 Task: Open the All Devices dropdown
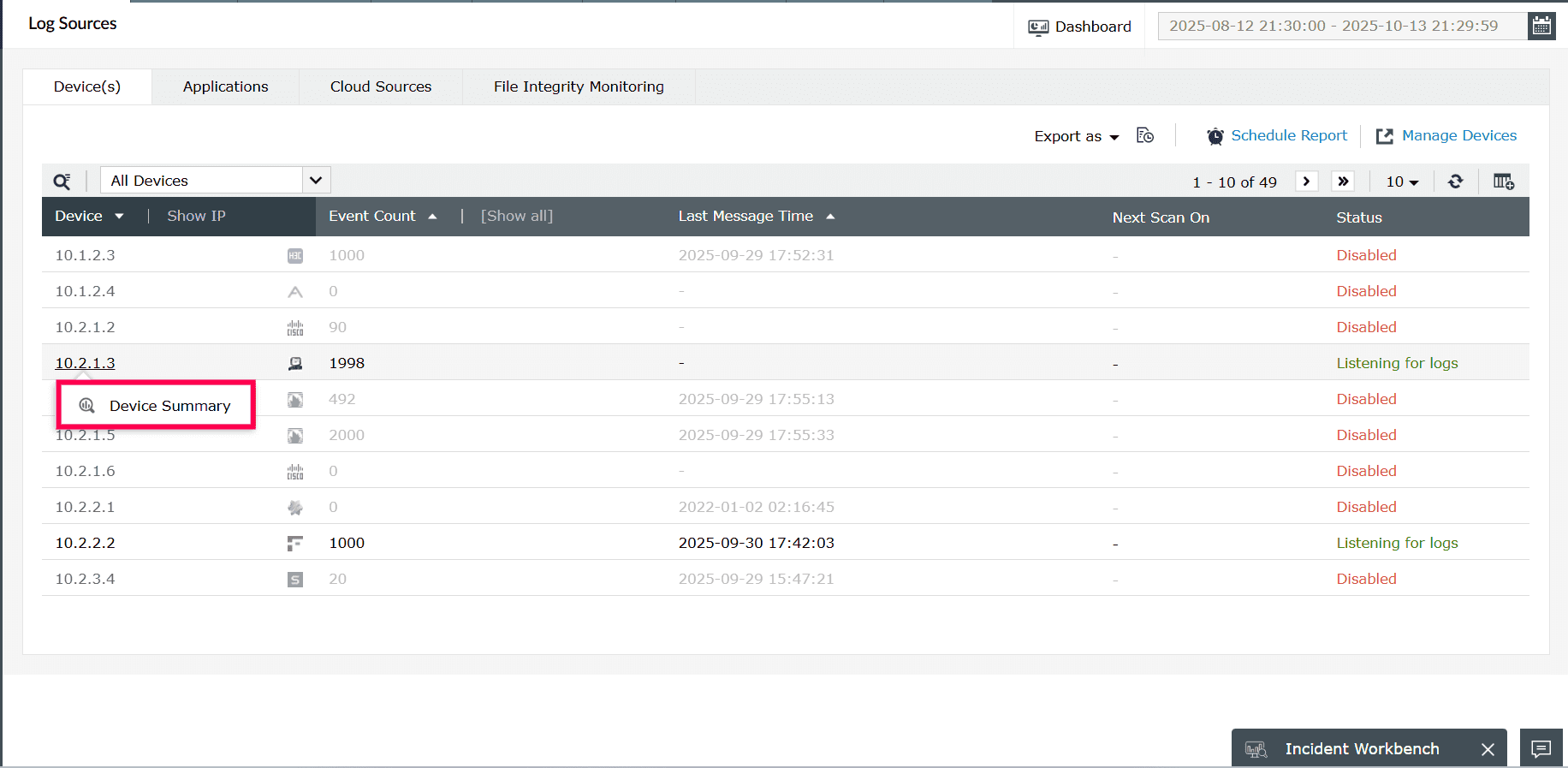(216, 181)
